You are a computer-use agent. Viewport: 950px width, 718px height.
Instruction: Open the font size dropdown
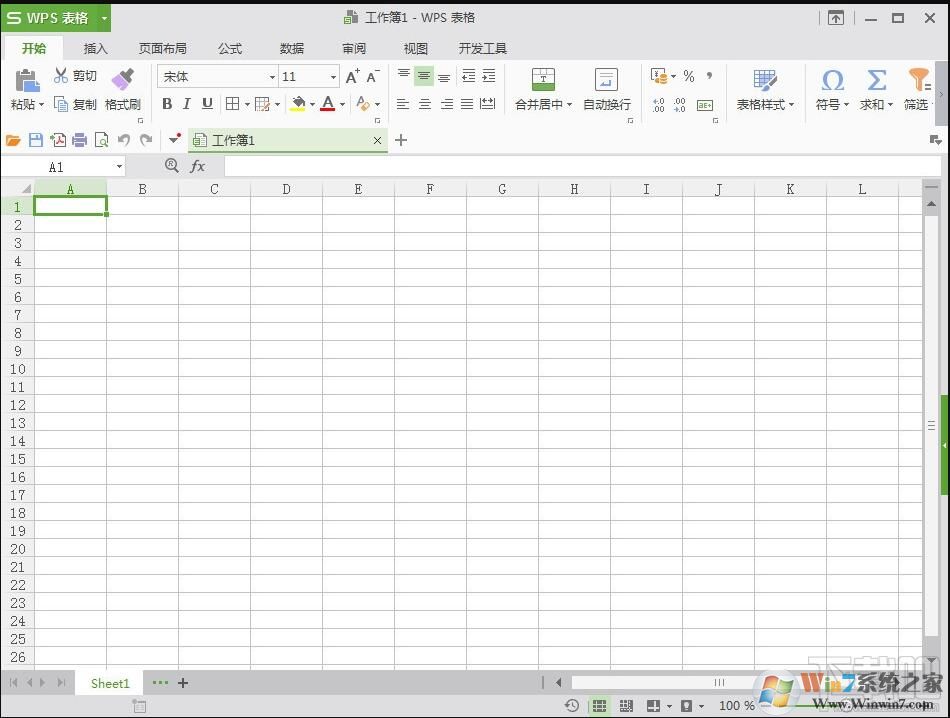(333, 76)
